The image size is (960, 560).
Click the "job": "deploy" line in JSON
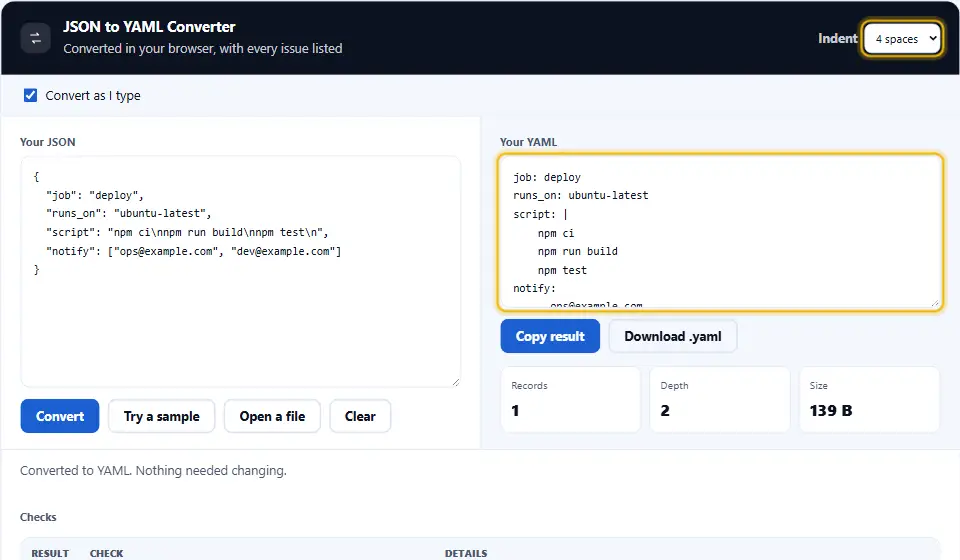point(94,195)
